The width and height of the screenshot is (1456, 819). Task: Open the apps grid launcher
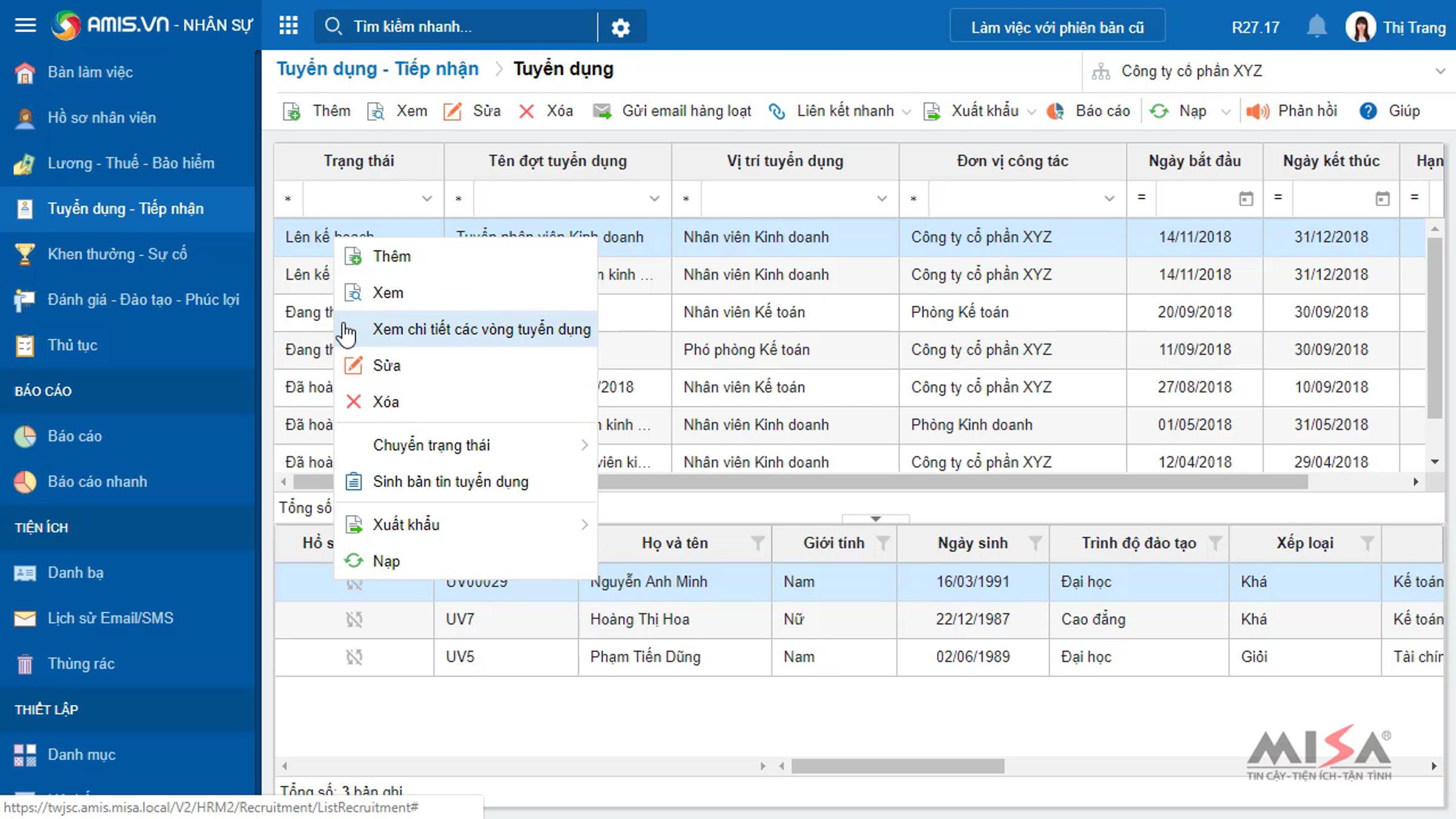(288, 25)
